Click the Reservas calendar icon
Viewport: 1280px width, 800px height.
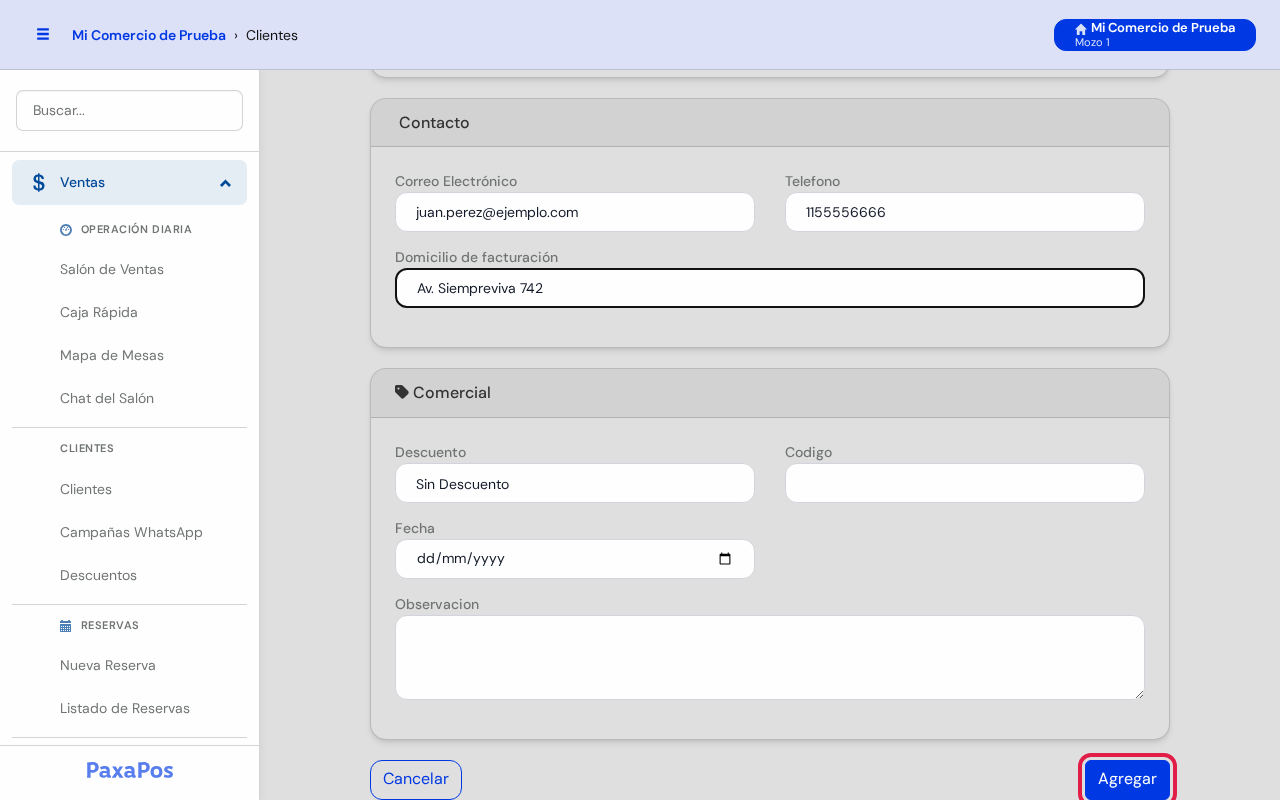pos(66,626)
